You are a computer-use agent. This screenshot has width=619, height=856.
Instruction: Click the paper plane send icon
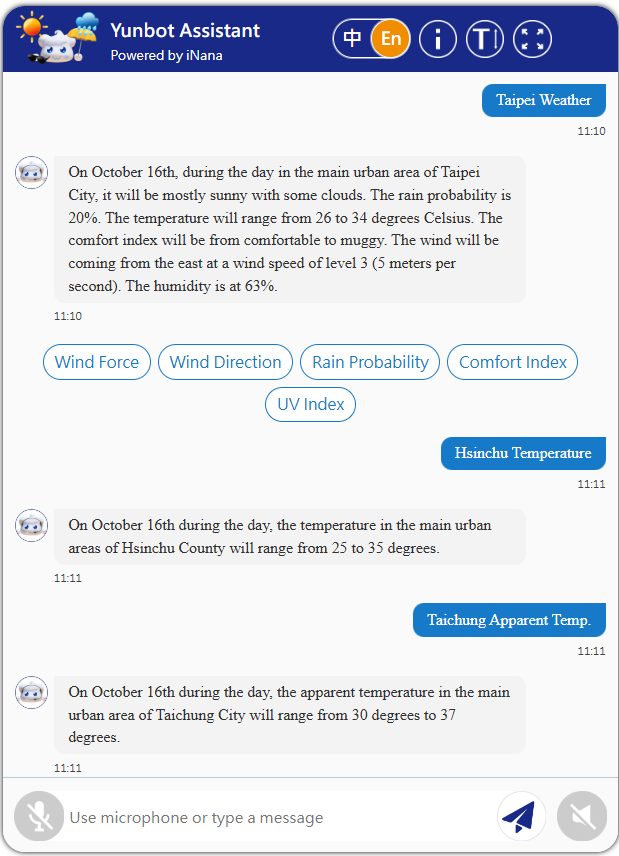tap(521, 817)
